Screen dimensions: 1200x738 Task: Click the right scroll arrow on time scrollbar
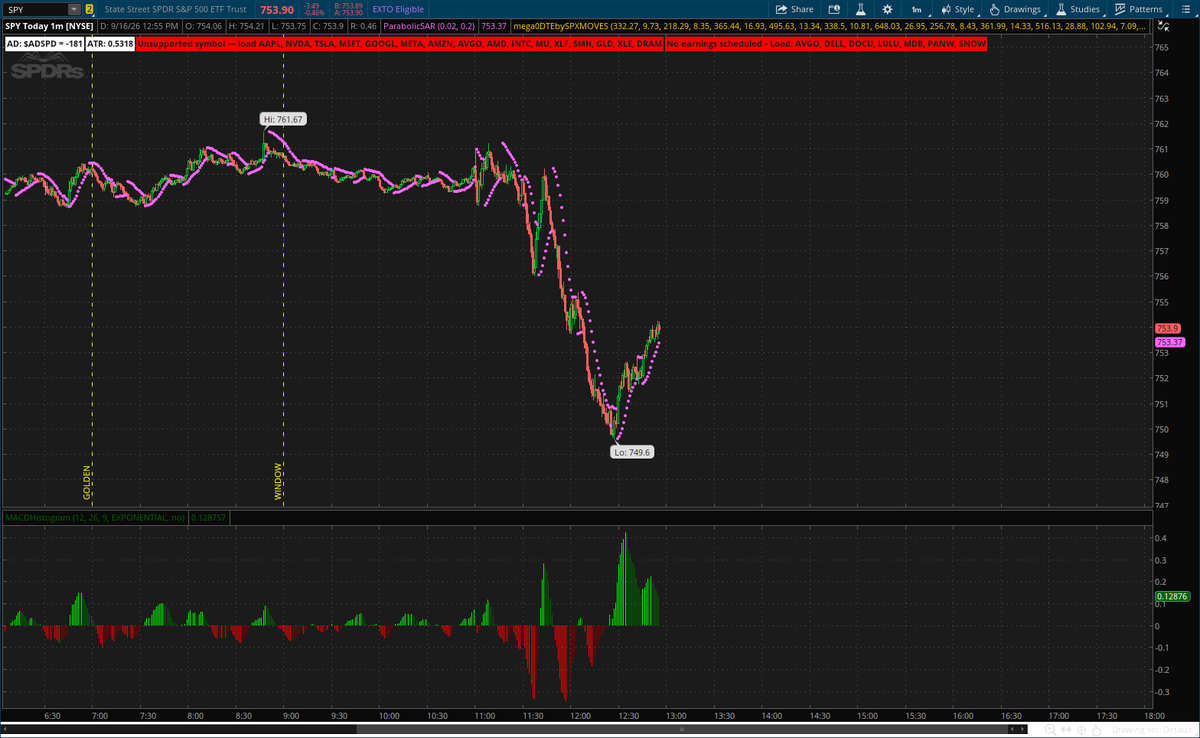(x=1022, y=729)
